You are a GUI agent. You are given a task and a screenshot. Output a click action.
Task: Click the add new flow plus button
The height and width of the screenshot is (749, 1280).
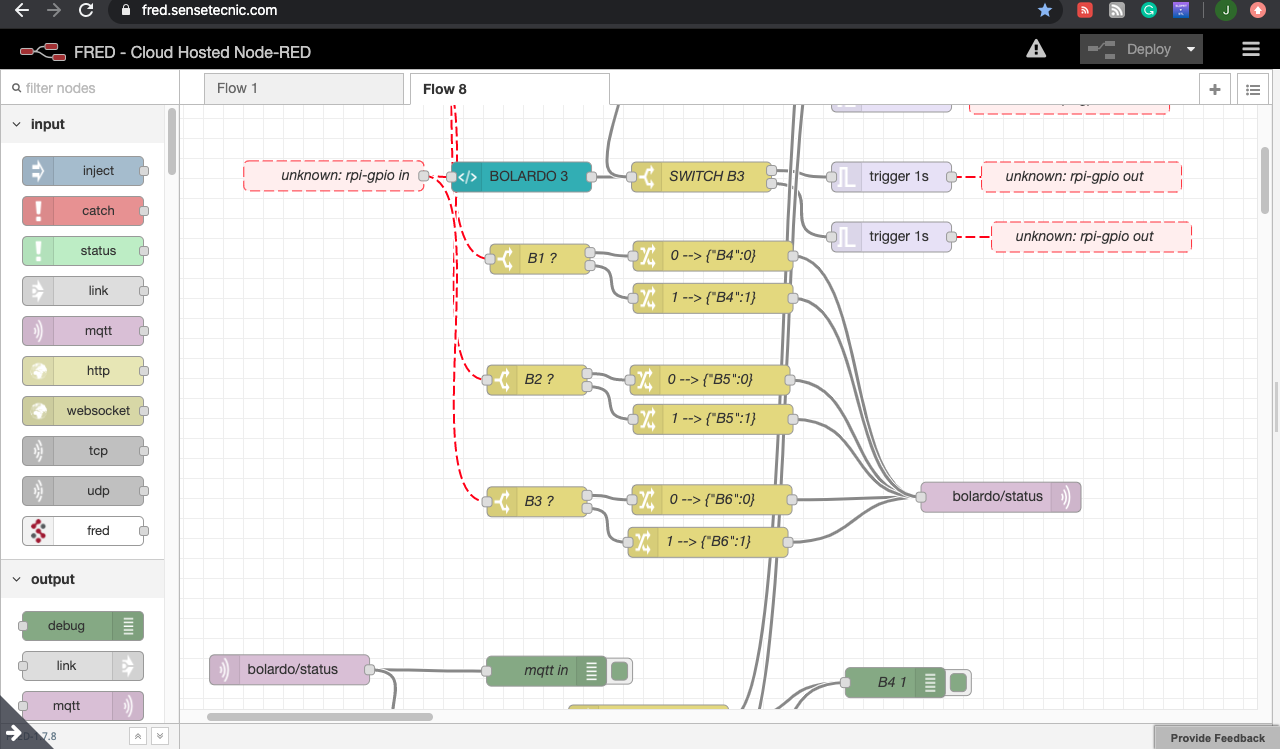pyautogui.click(x=1214, y=89)
